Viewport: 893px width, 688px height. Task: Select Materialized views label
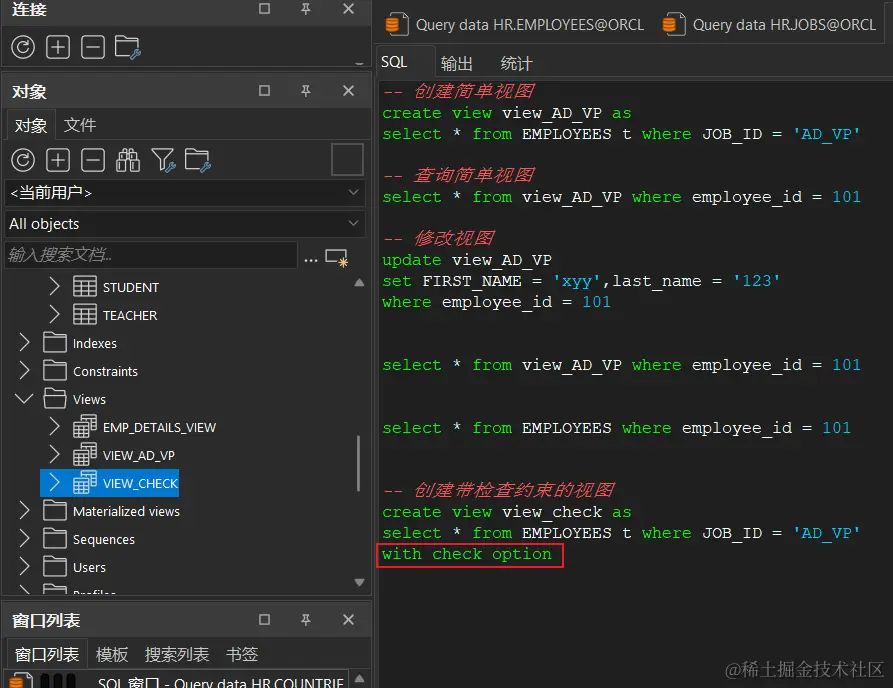[126, 511]
